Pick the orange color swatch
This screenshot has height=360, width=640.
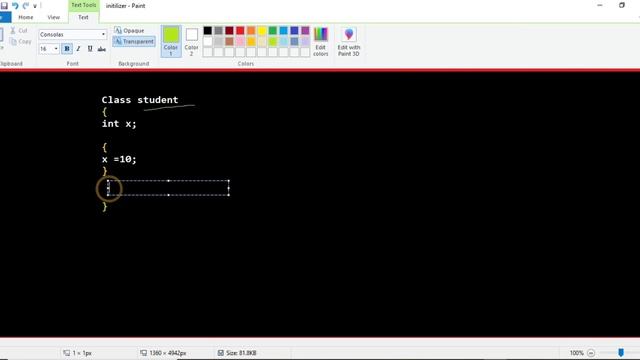(x=251, y=31)
